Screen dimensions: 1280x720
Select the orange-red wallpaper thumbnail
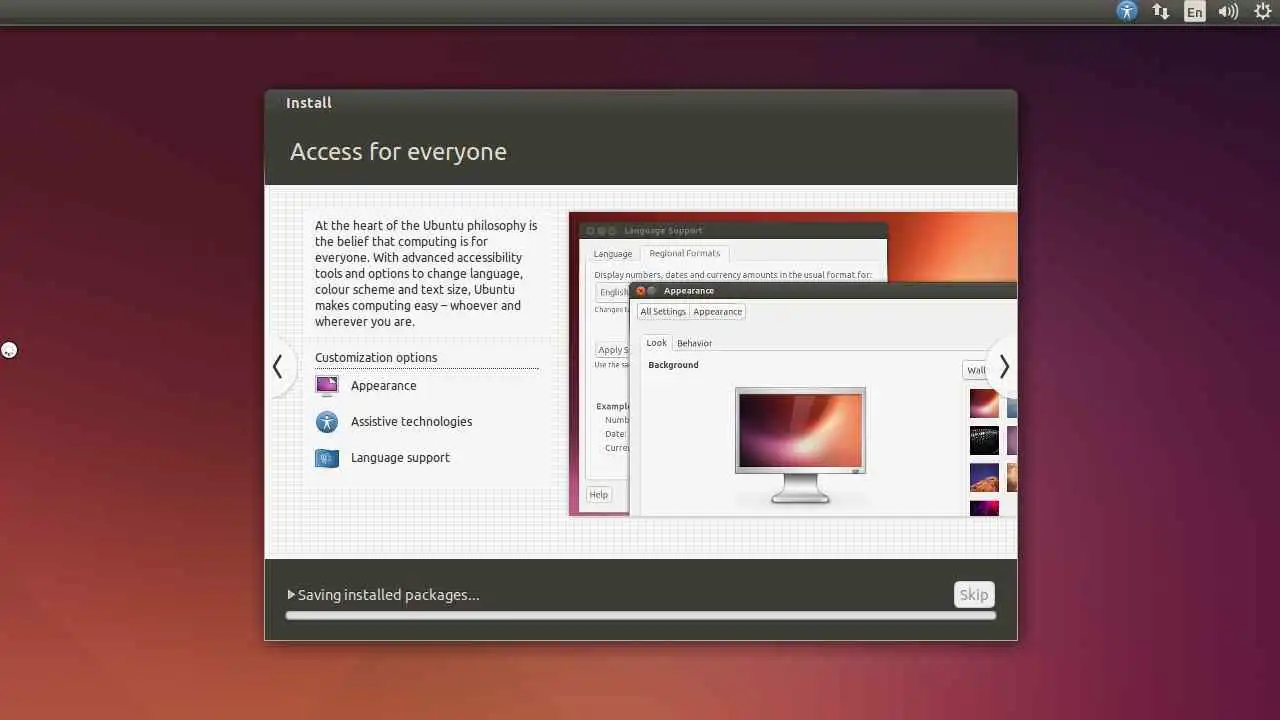[x=984, y=404]
